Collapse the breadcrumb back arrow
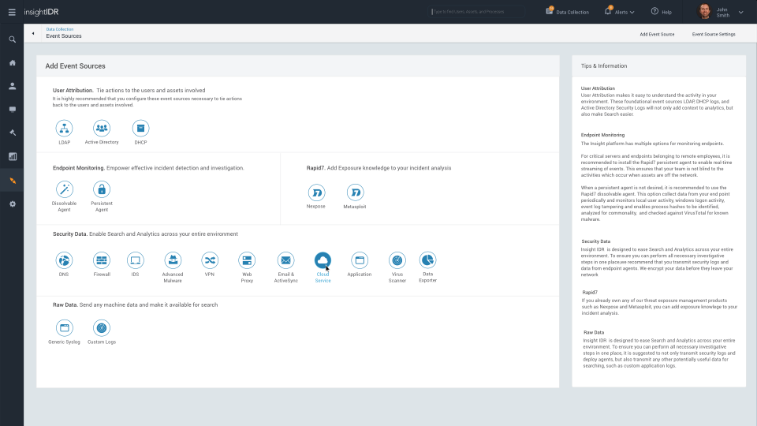This screenshot has height=426, width=757. pyautogui.click(x=33, y=33)
